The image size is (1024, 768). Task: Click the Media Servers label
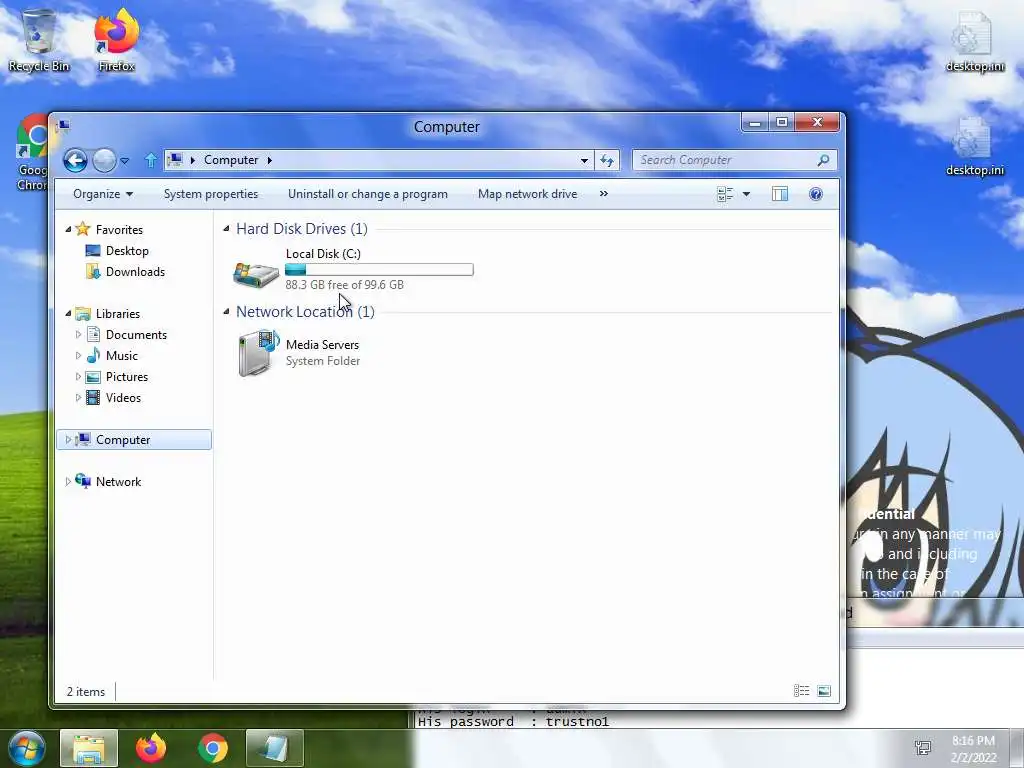[323, 345]
